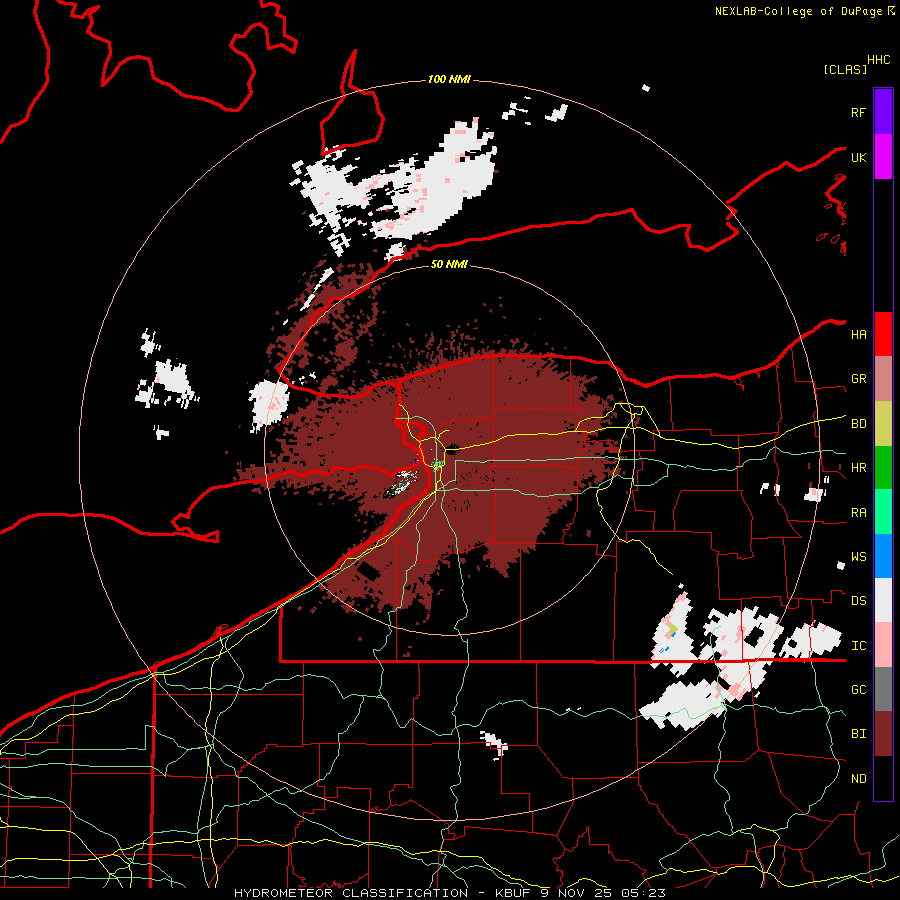Click the WS legend label

(x=858, y=557)
